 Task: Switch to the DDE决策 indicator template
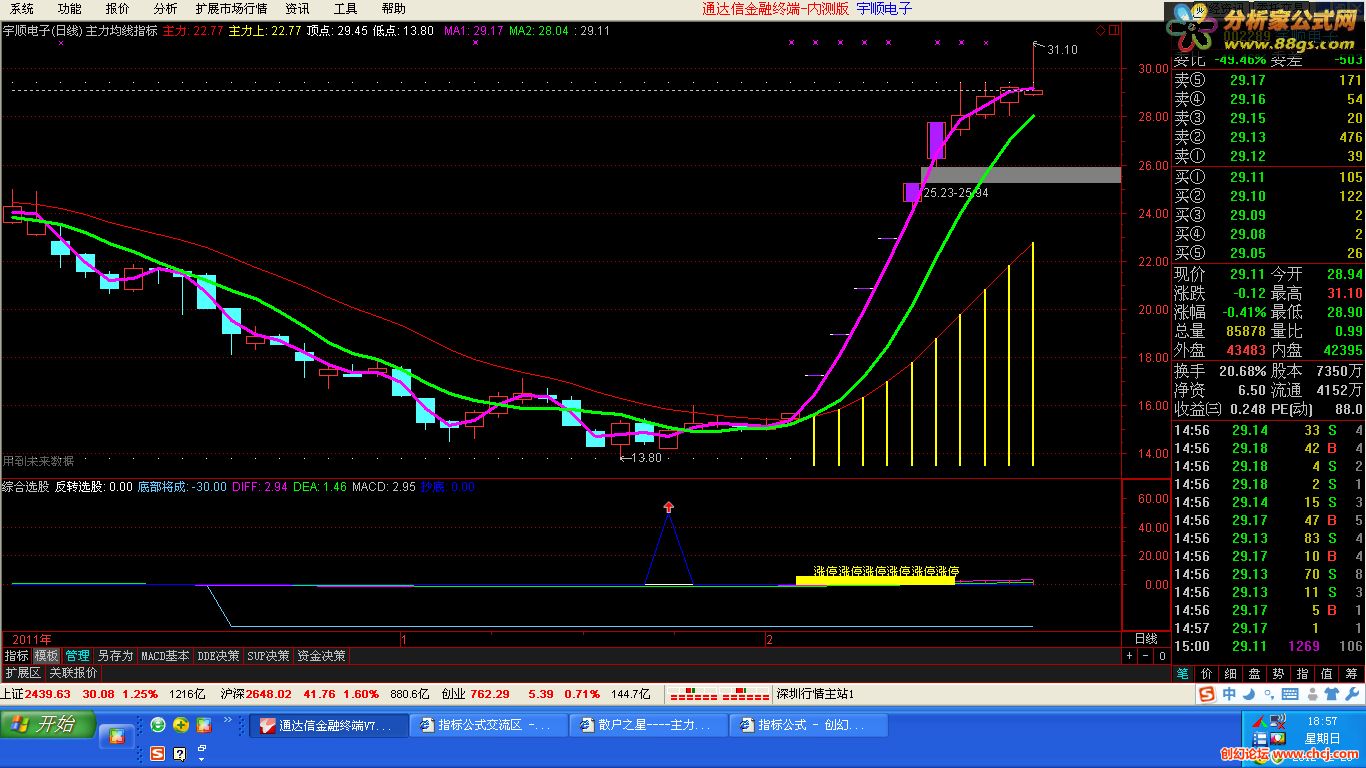click(219, 656)
